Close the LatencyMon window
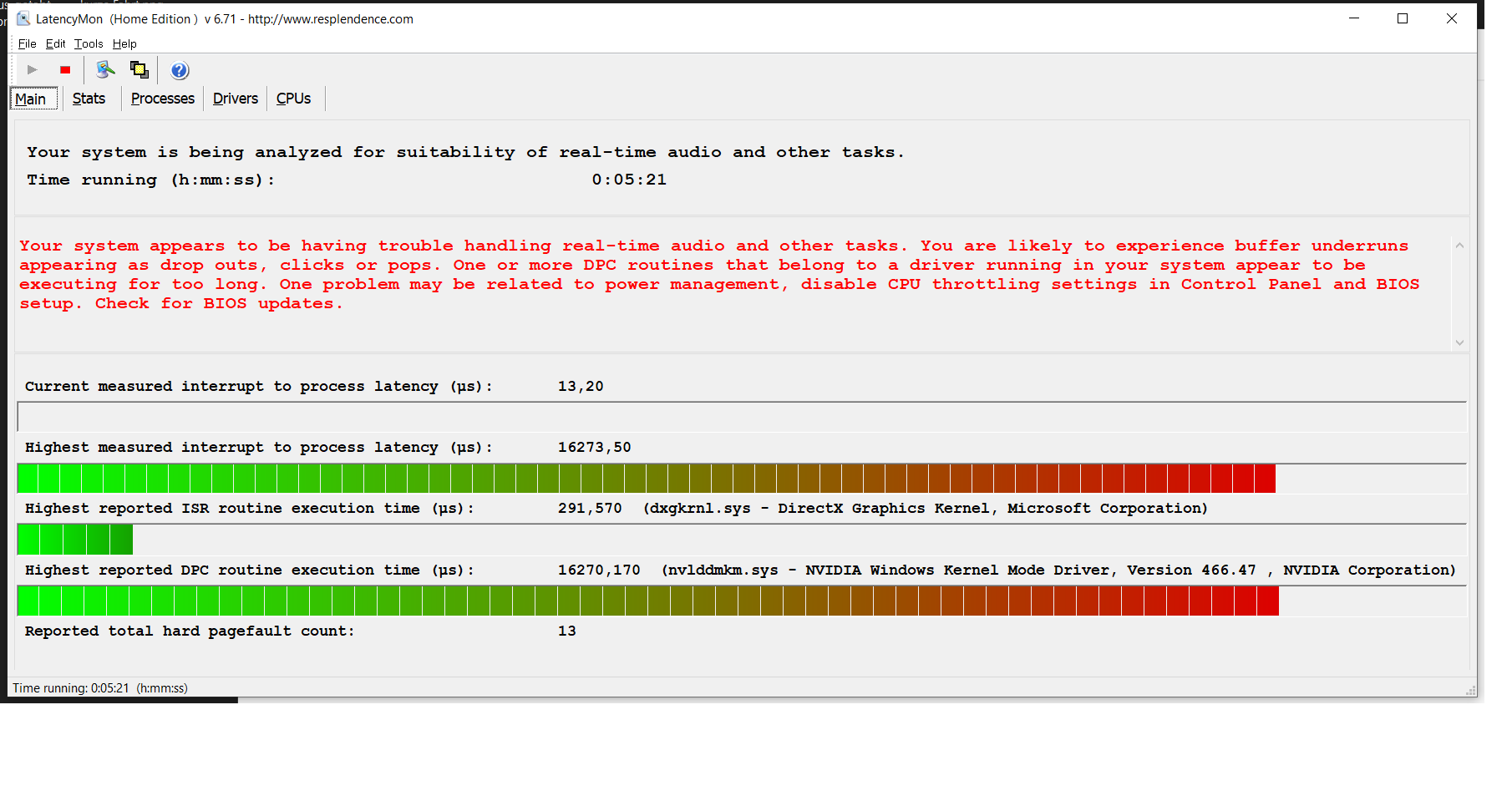This screenshot has height=791, width=1512. pos(1452,18)
